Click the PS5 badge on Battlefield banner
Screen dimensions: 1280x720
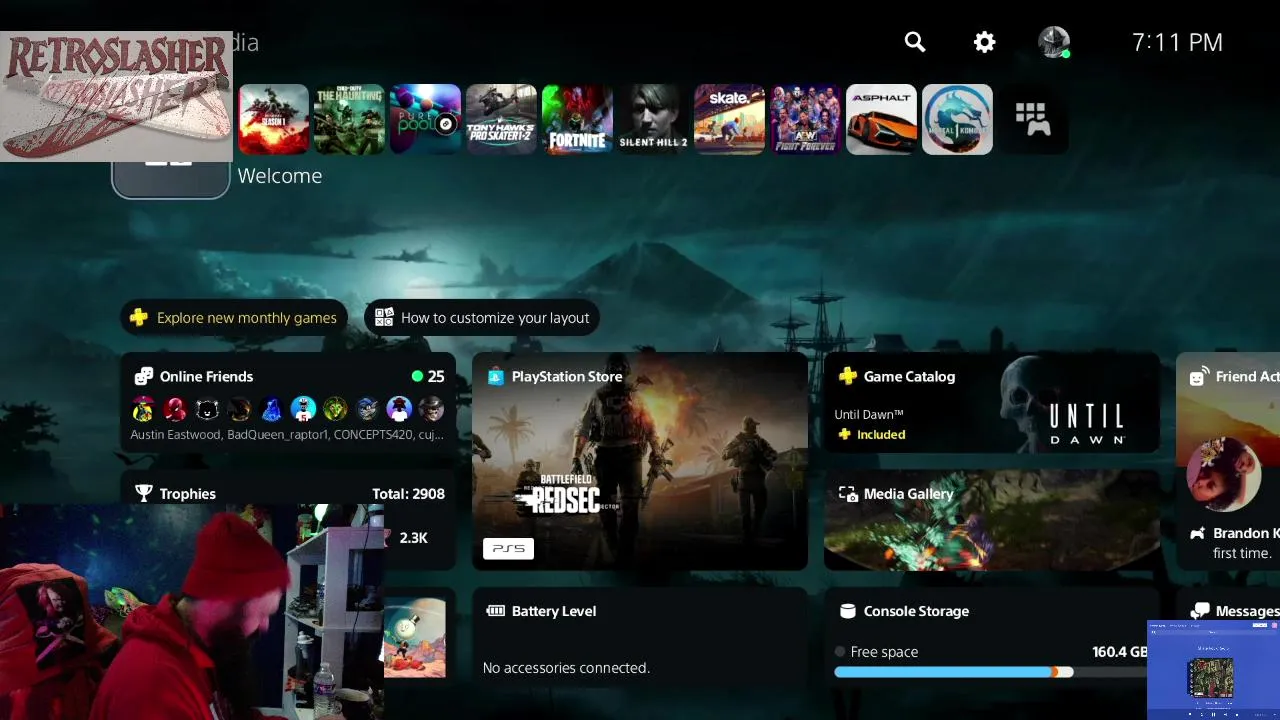pyautogui.click(x=508, y=548)
